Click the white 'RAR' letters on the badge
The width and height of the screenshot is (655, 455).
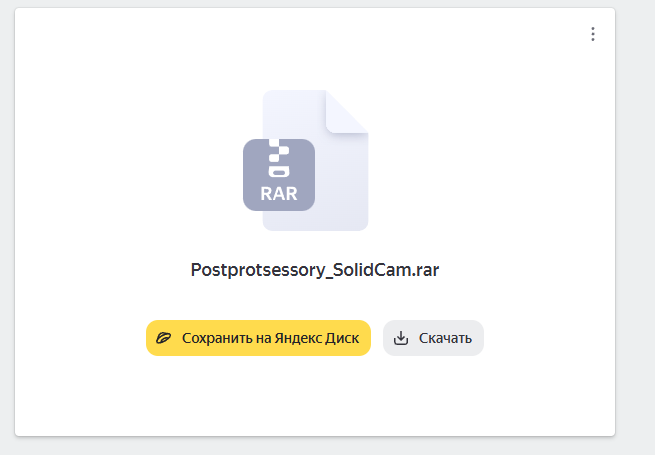point(279,194)
